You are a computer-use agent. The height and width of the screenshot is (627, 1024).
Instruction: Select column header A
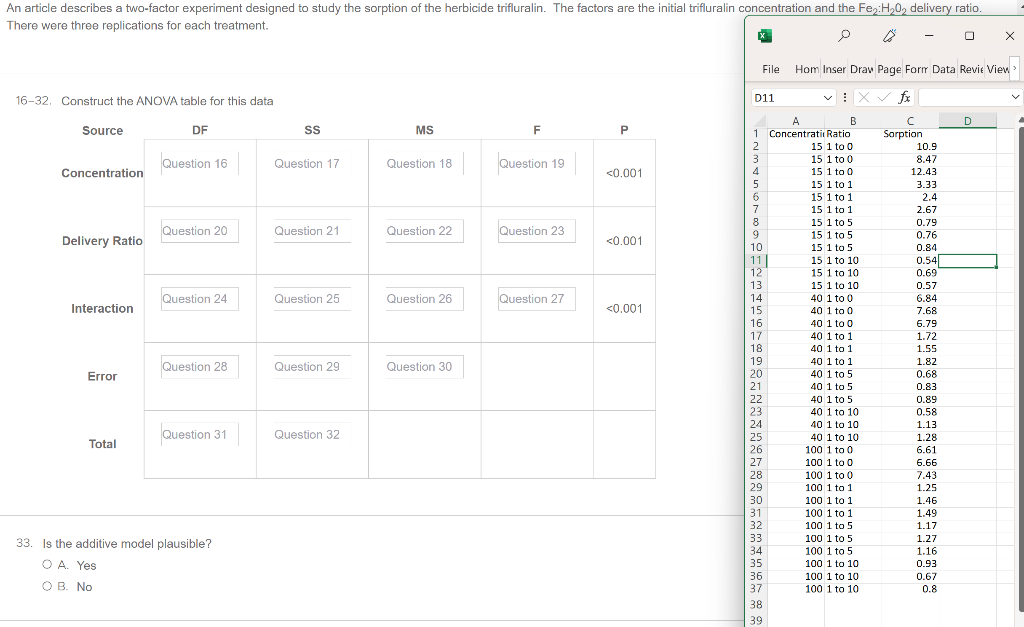[x=796, y=120]
